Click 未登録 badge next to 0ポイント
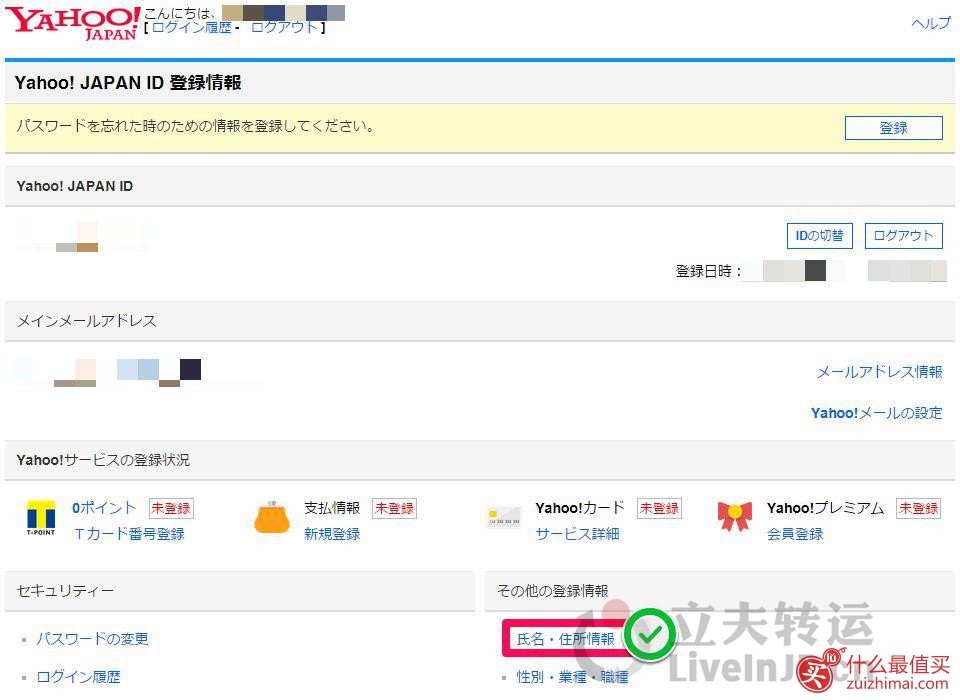The height and width of the screenshot is (700, 960). tap(171, 508)
